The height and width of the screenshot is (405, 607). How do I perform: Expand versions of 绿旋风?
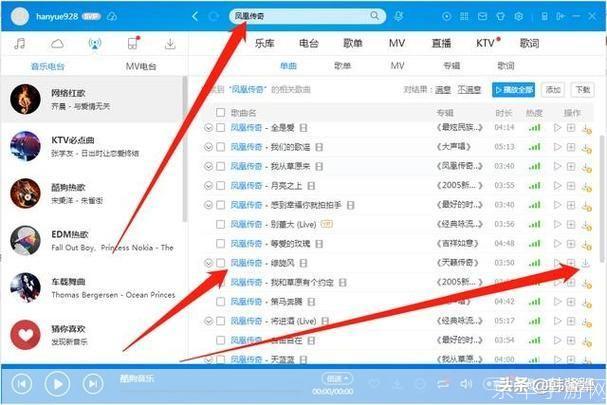point(208,263)
